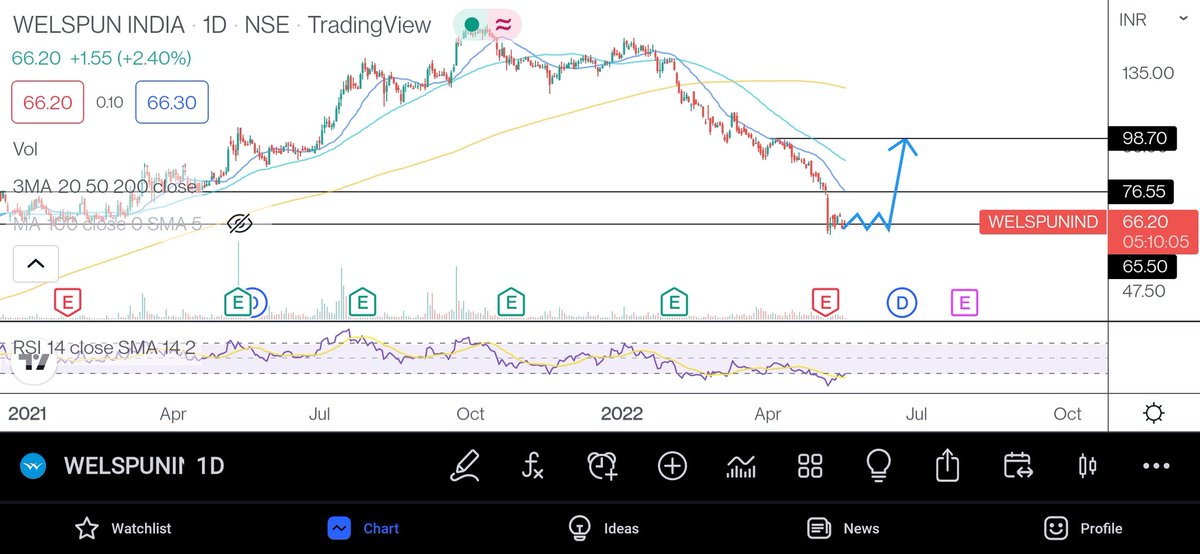The image size is (1200, 554).
Task: Tap the 66.20 current price scale tag
Action: coord(1153,231)
